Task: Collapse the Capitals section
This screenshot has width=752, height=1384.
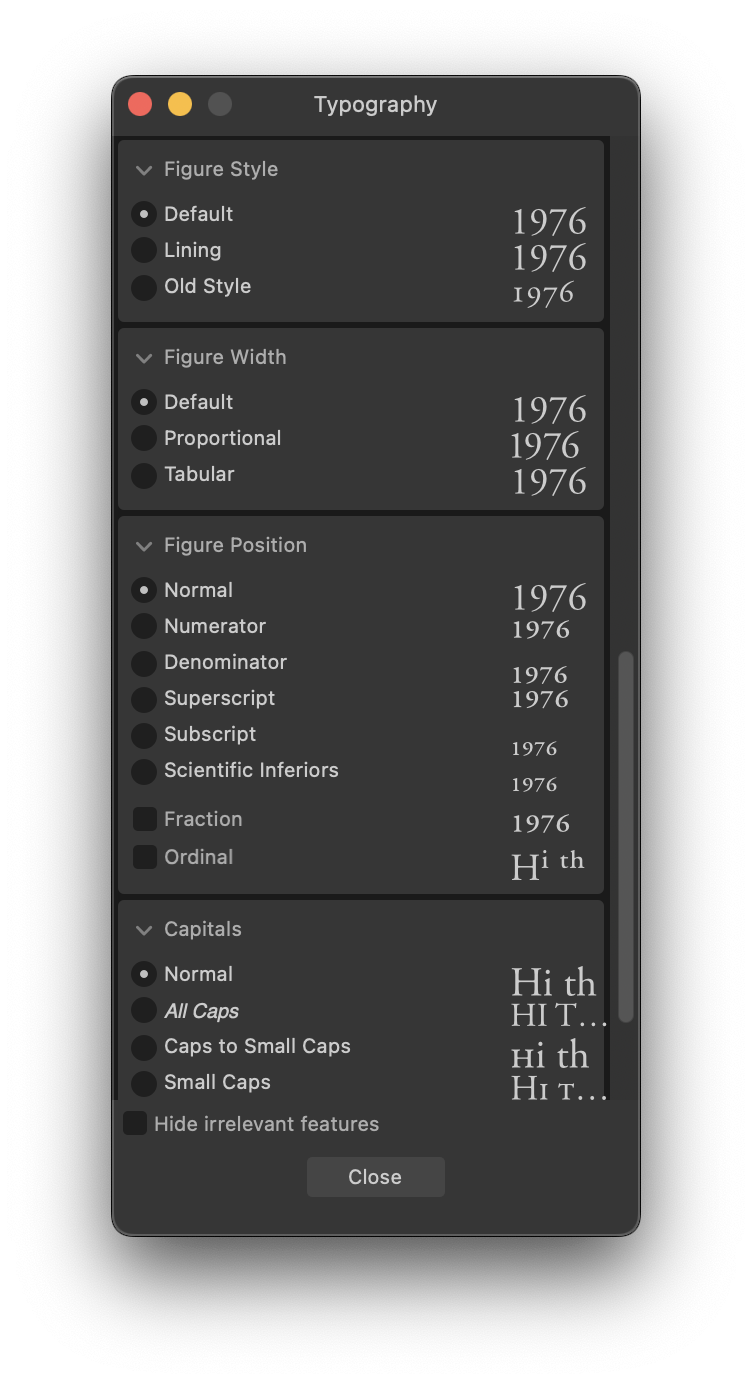Action: click(x=143, y=930)
